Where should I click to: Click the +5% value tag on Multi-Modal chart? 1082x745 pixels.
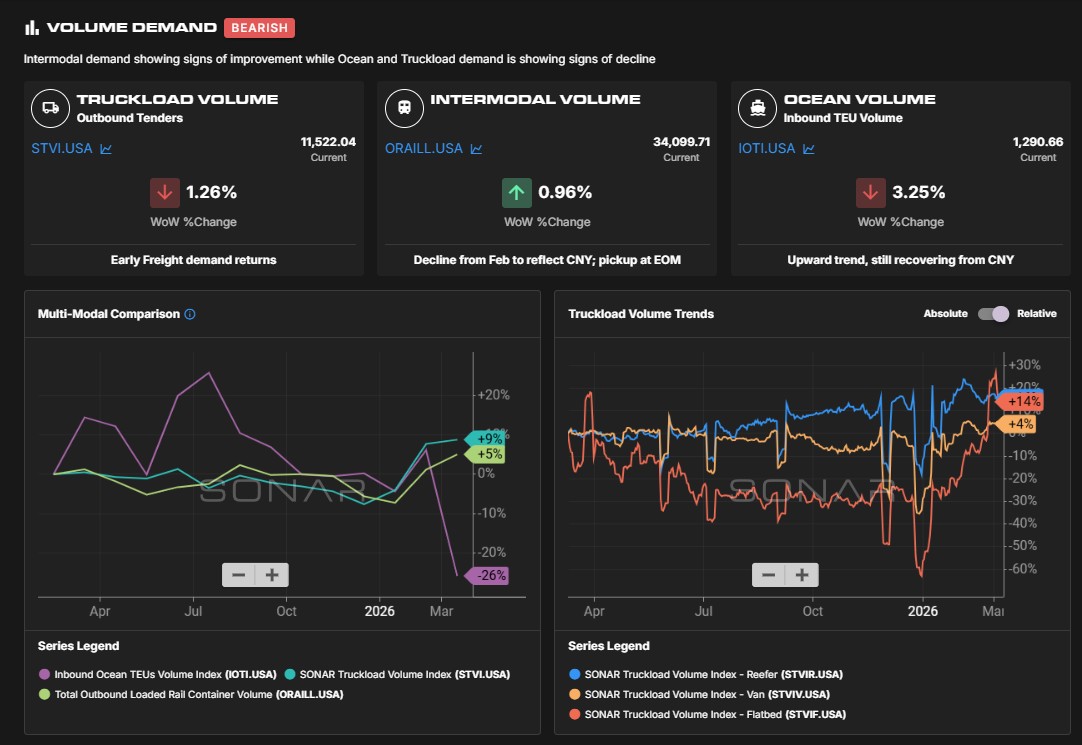(x=485, y=454)
